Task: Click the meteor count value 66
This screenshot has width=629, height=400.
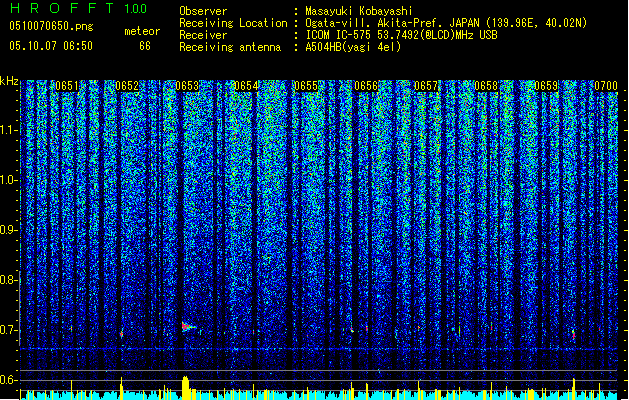Action: coord(145,46)
